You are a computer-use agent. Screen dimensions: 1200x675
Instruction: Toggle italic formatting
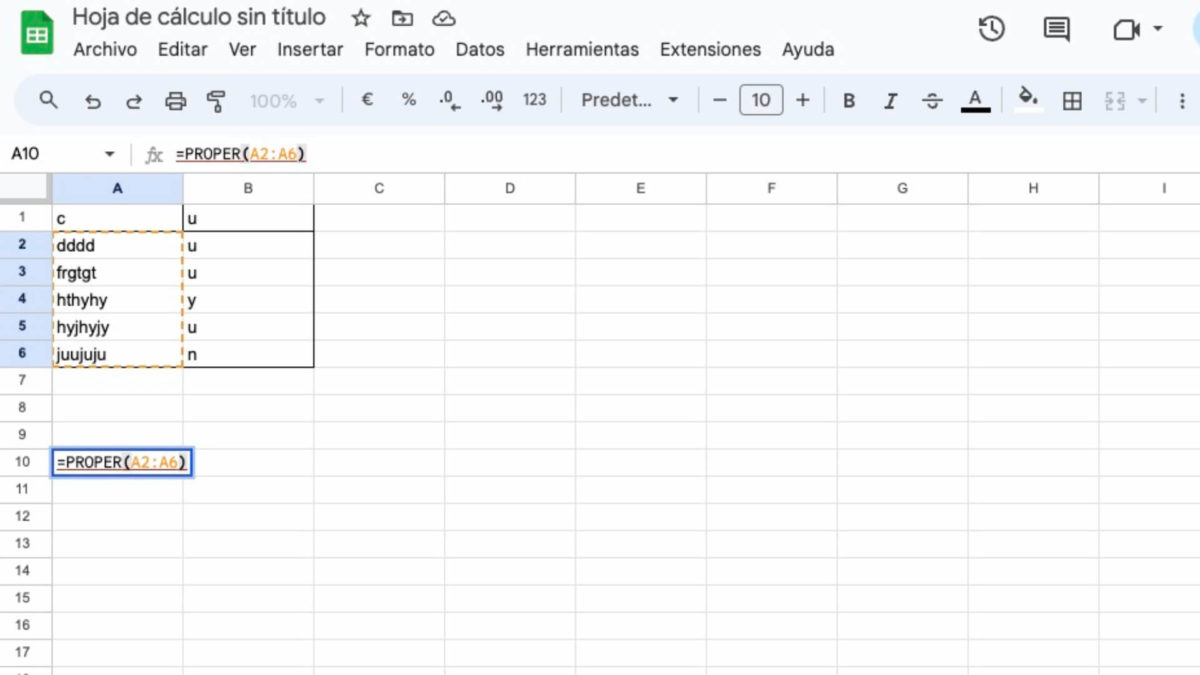pos(890,101)
